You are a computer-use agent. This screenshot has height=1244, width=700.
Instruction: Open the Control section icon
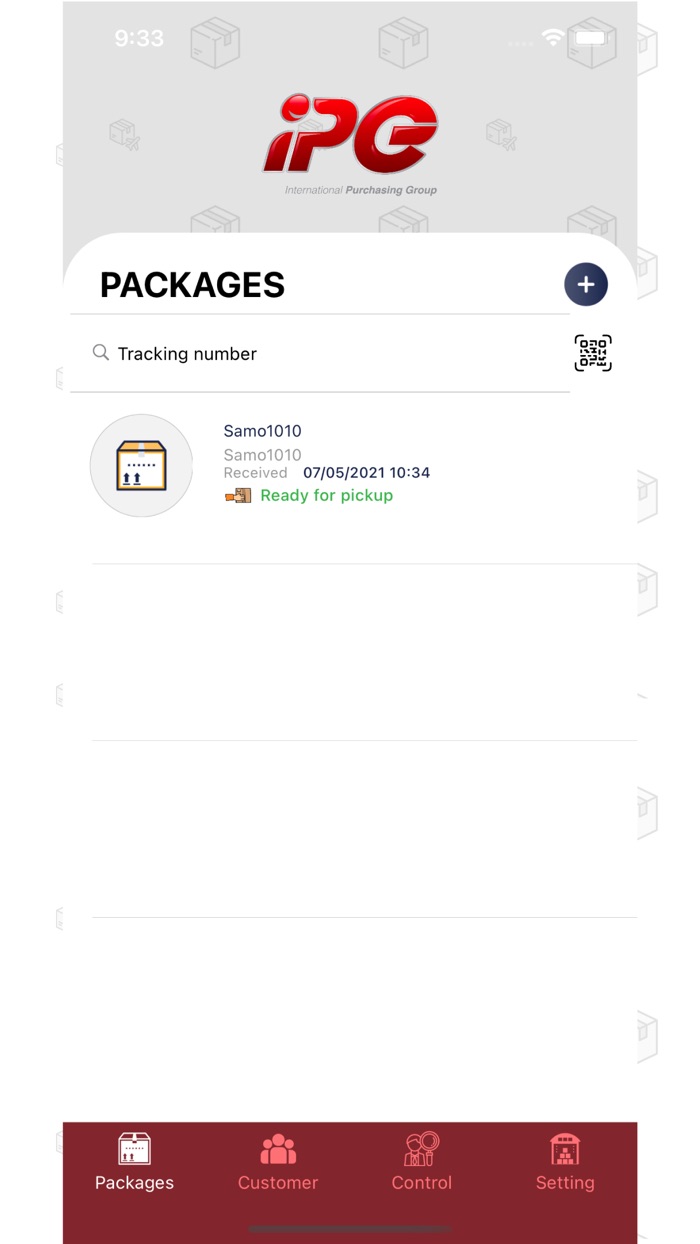421,1150
